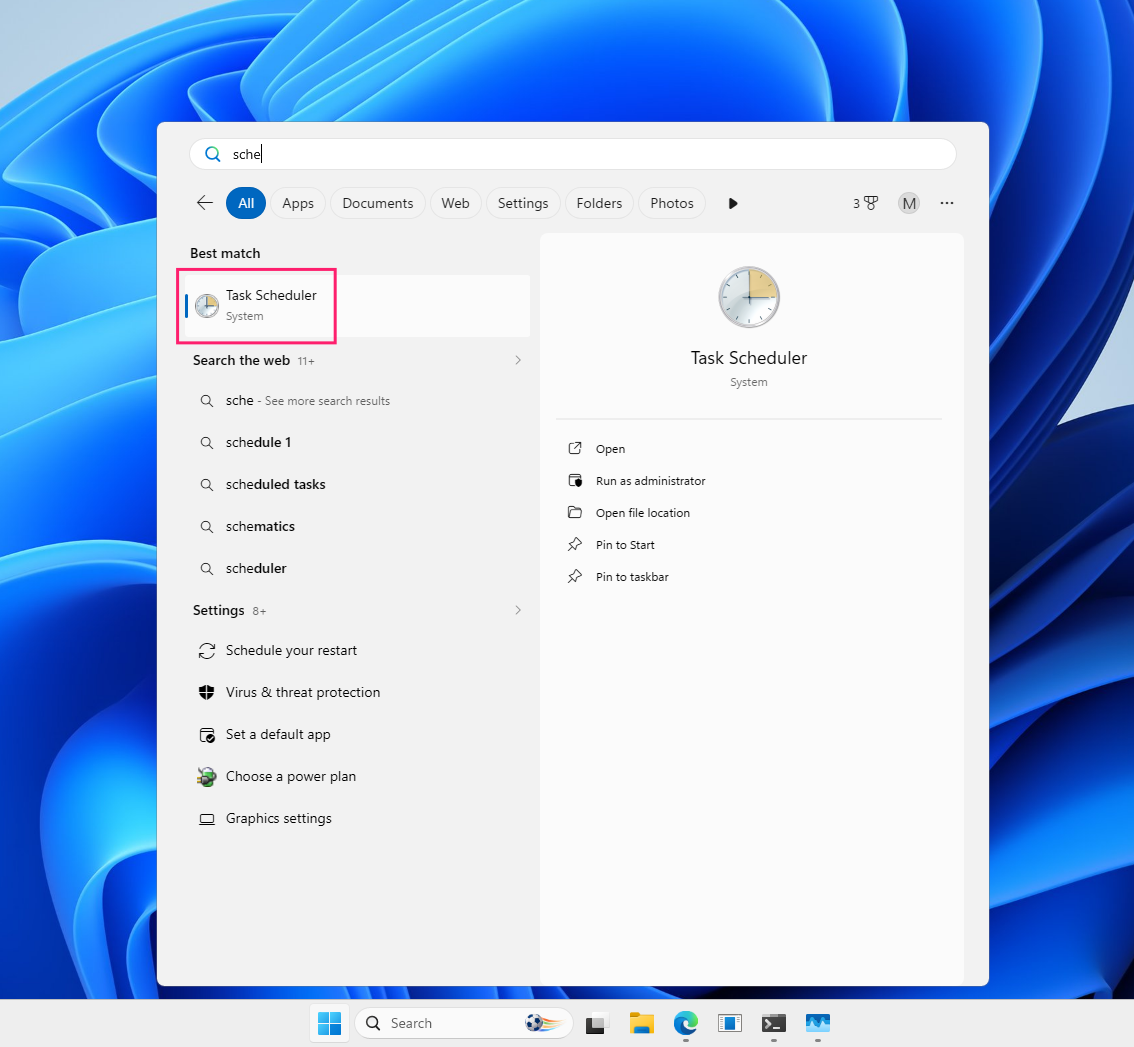
Task: Open the Windows Start button
Action: coord(330,1023)
